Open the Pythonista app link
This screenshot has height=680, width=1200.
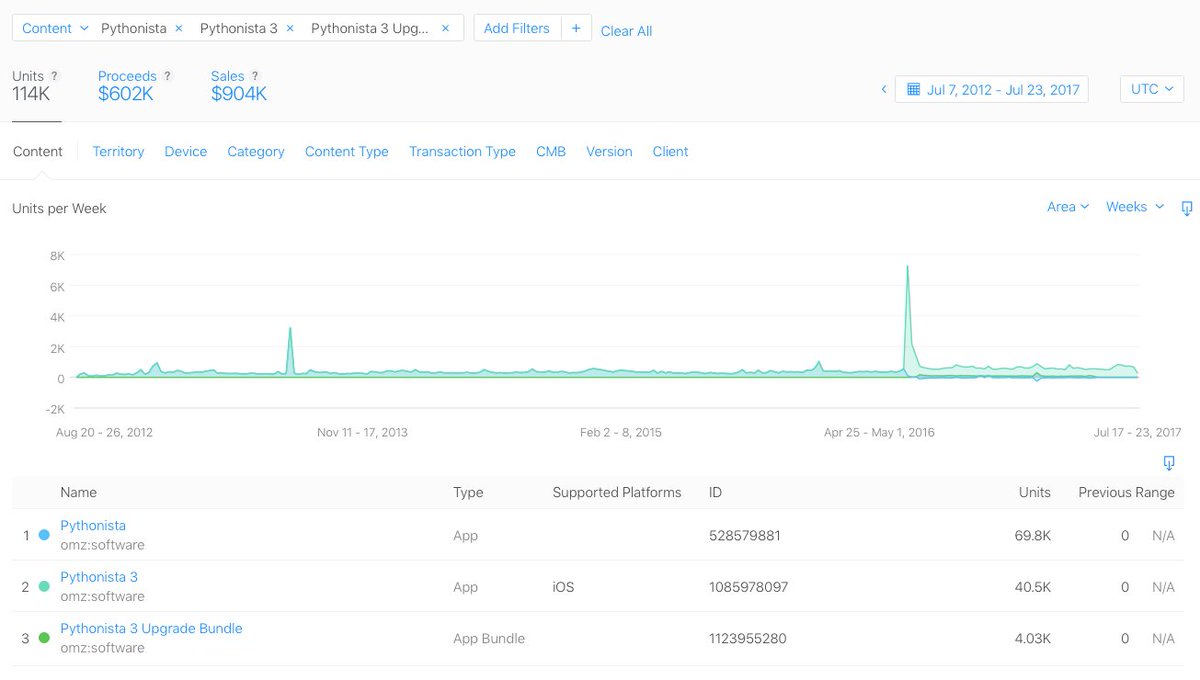pos(93,526)
